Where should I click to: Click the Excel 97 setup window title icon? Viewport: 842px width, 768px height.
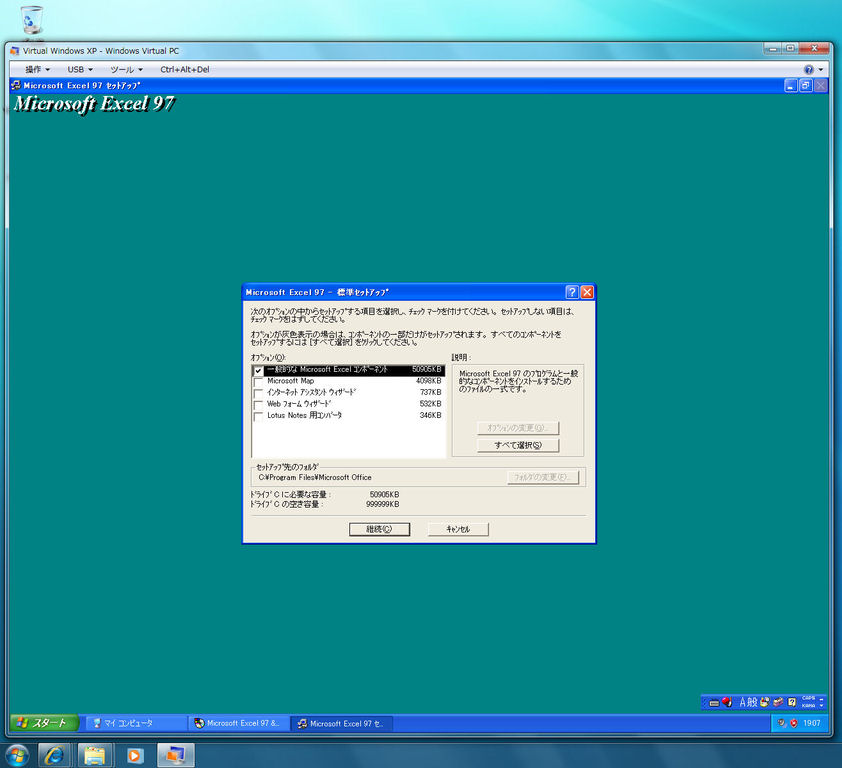point(16,85)
